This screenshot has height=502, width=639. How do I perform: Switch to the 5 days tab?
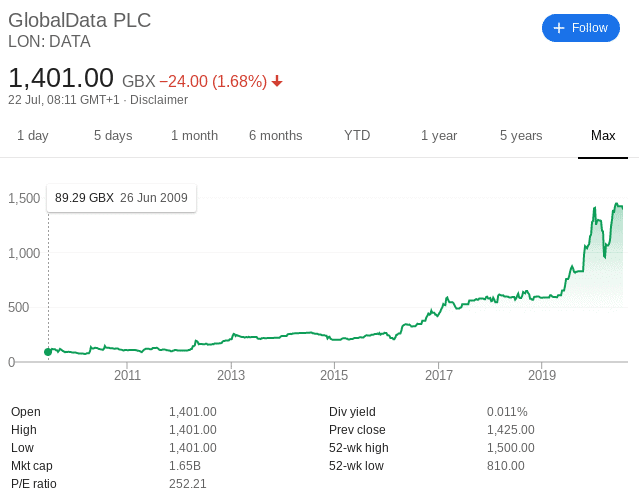[x=113, y=135]
